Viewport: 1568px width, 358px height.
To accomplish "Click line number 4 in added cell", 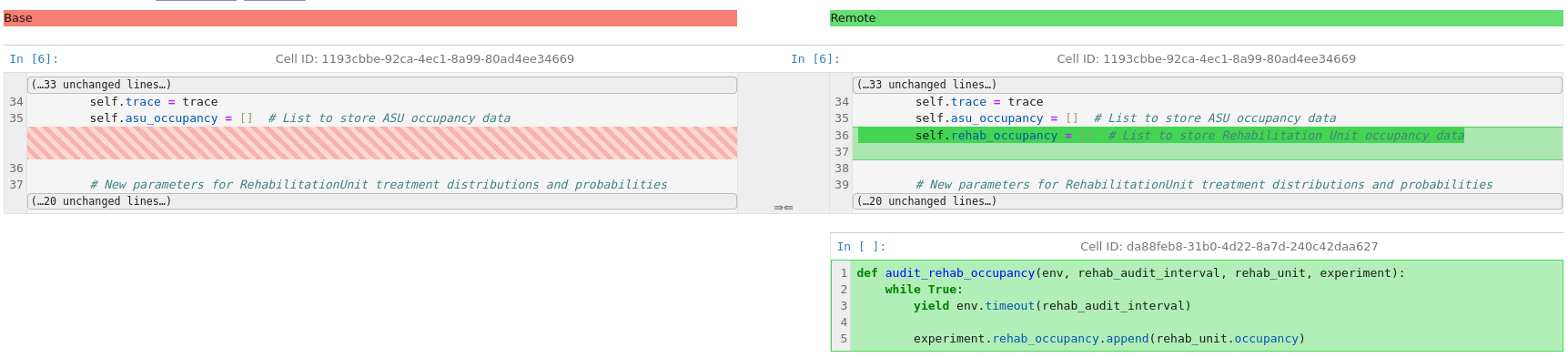I will click(844, 322).
